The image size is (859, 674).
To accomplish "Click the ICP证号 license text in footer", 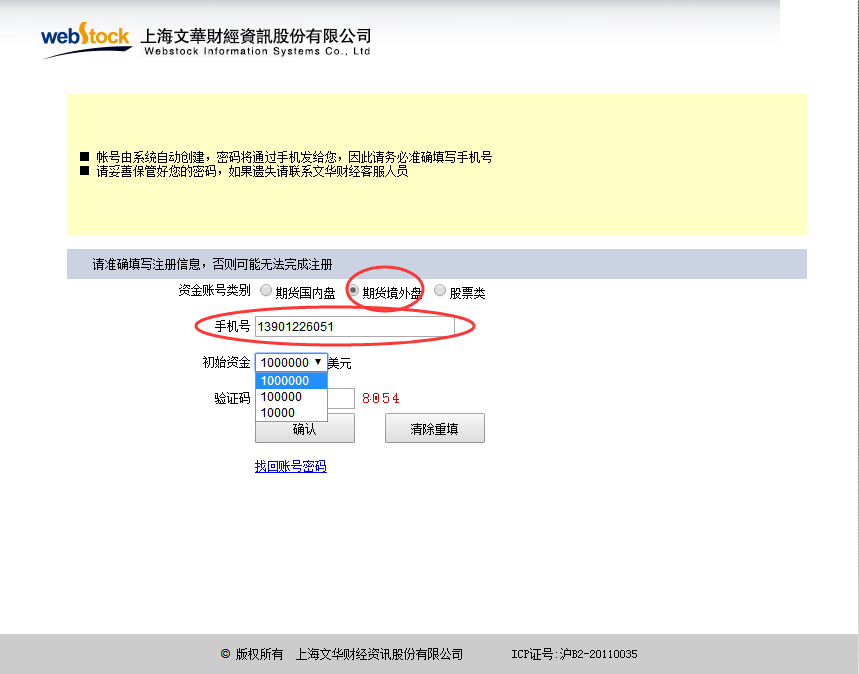I will 574,654.
